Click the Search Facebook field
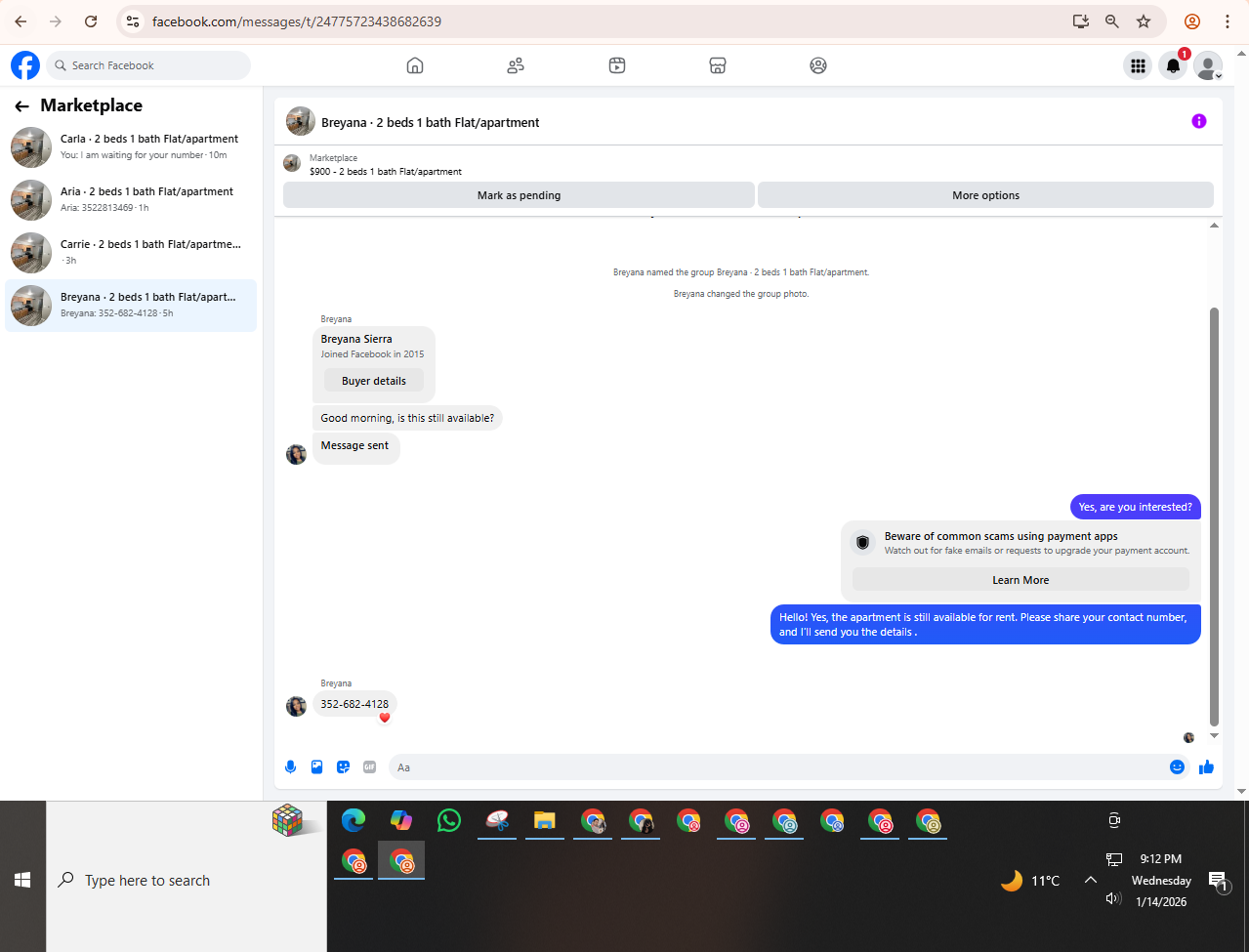Image resolution: width=1249 pixels, height=952 pixels. (x=148, y=65)
